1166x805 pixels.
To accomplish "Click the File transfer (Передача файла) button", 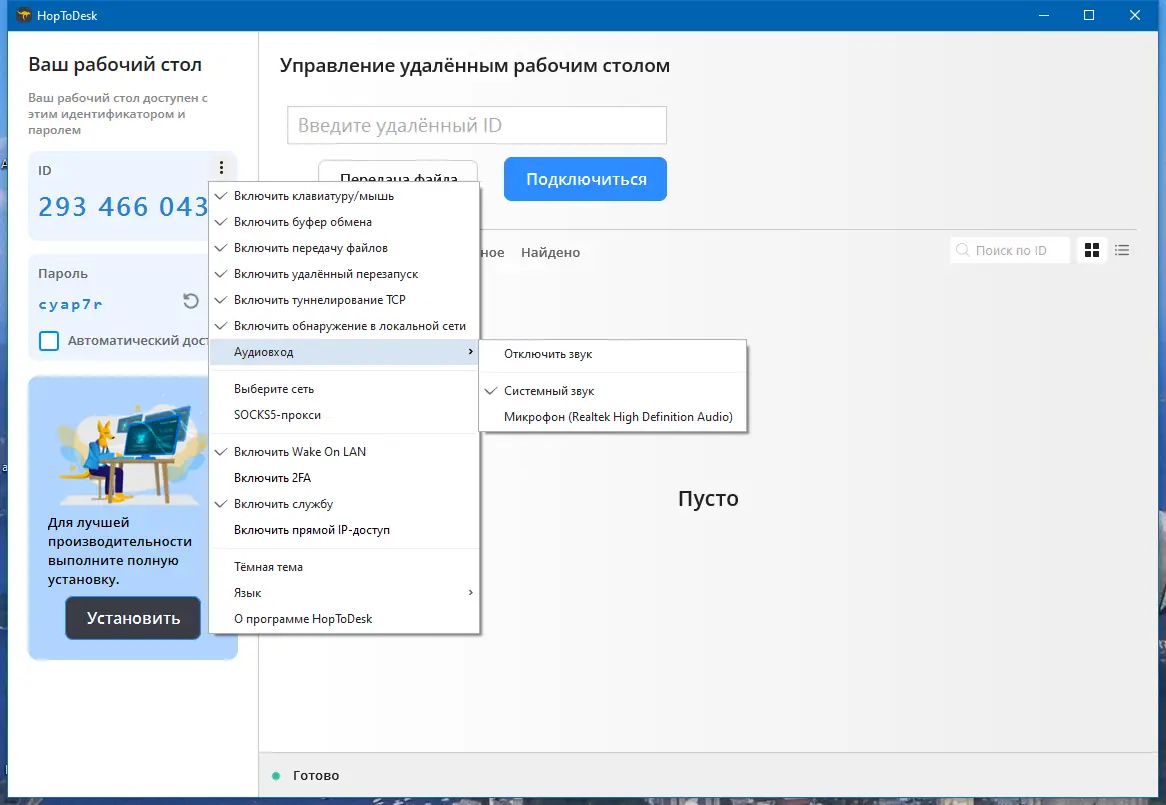I will [399, 172].
